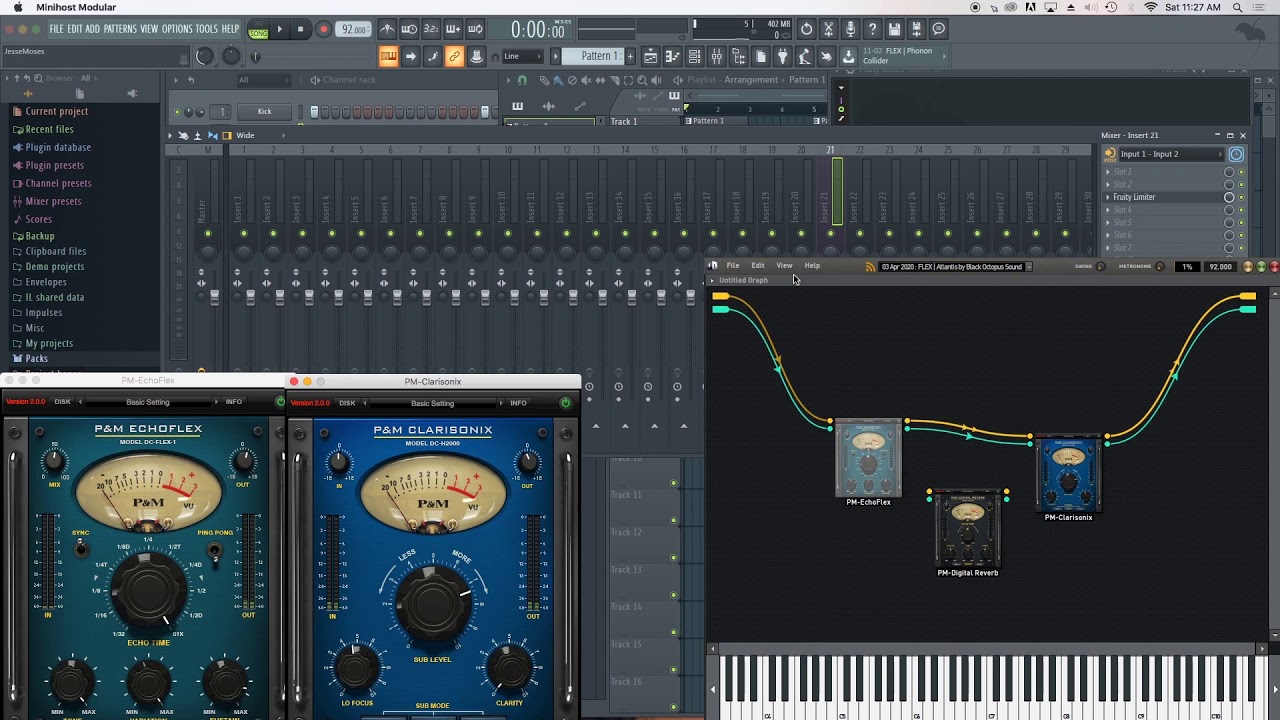Open the channel rack view icon
The height and width of the screenshot is (720, 1280).
click(x=695, y=56)
